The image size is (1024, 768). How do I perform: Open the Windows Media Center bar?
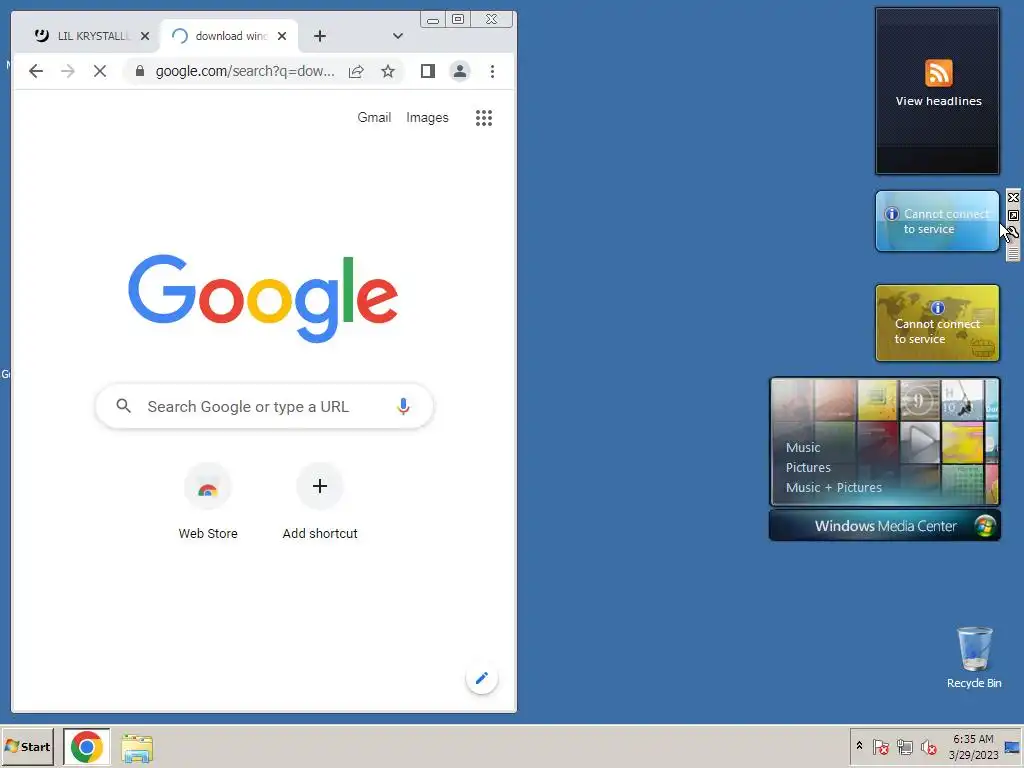pos(885,526)
